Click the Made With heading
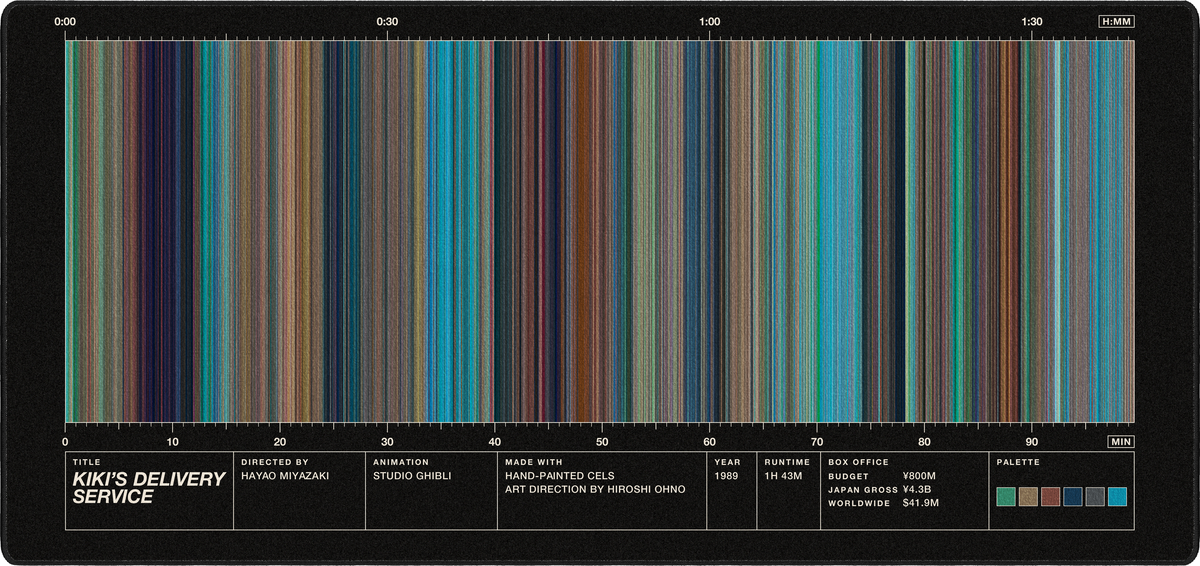Viewport: 1200px width, 566px height. pos(534,463)
